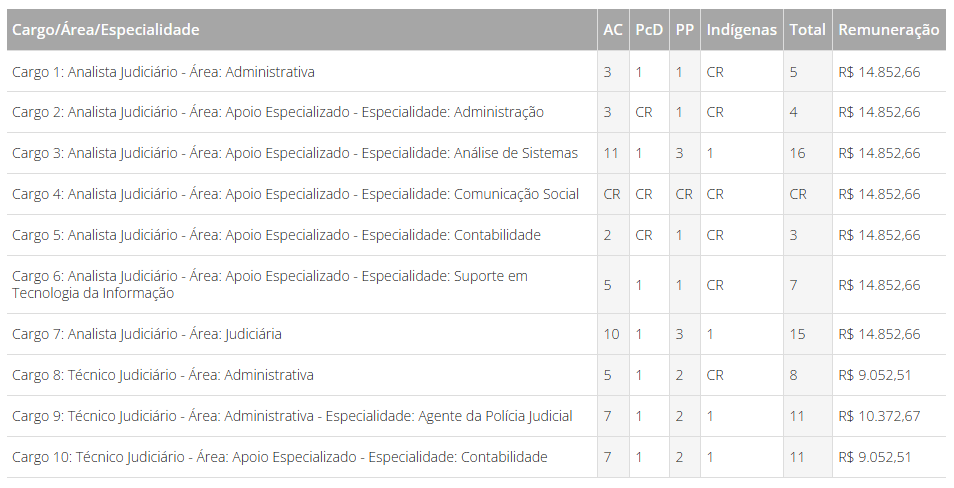
Task: Select the Total column header
Action: [x=807, y=30]
